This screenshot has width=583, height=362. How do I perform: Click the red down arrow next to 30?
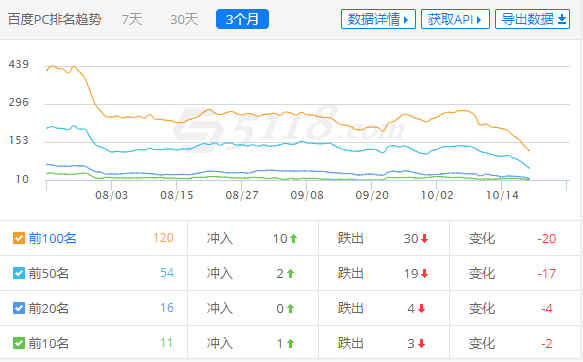tap(425, 238)
